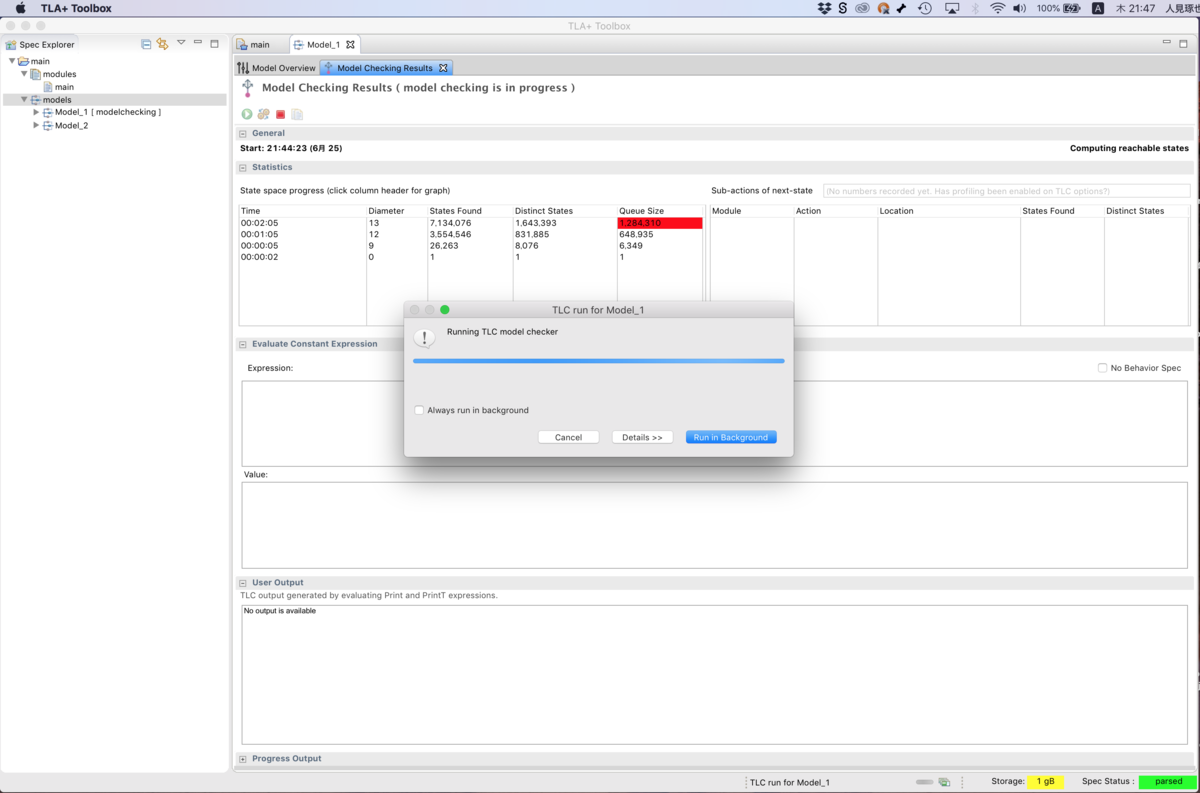Open Spec Explorer view menu dropdown
Viewport: 1200px width, 793px height.
pos(181,43)
